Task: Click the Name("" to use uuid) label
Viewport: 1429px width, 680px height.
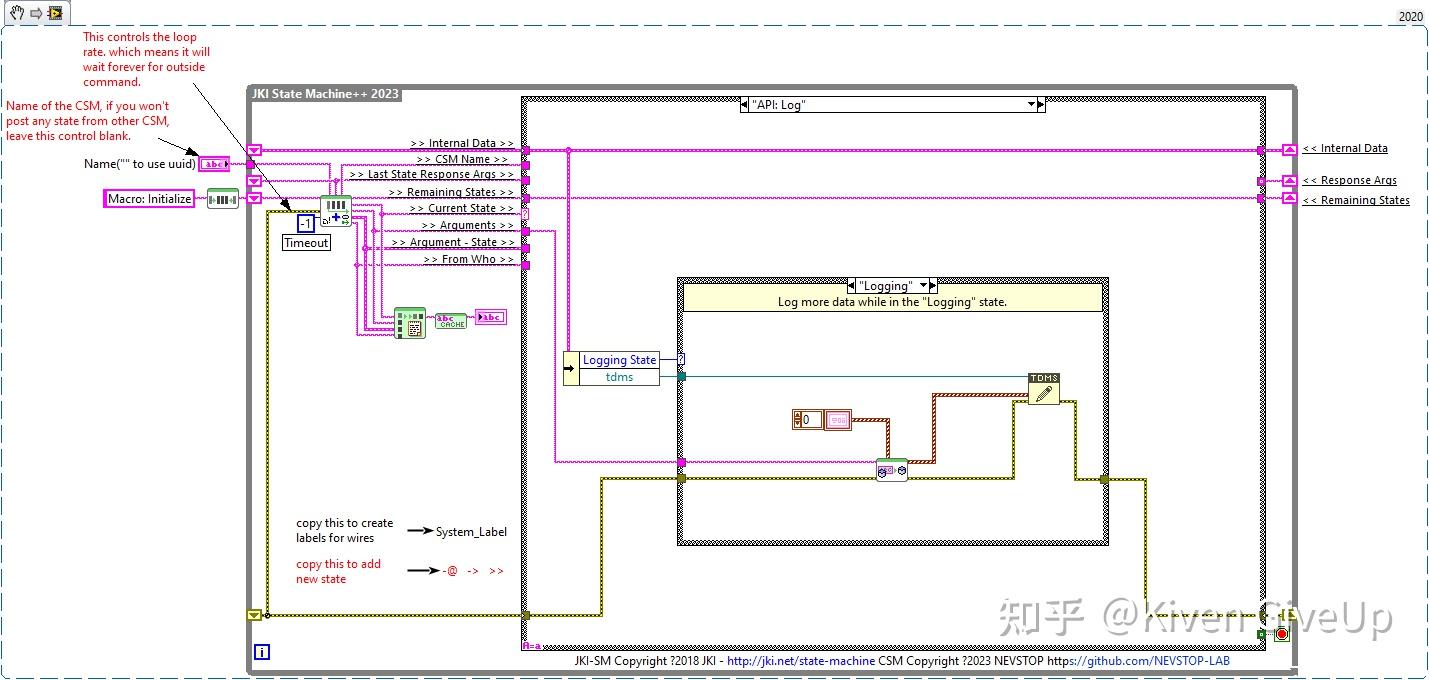Action: click(140, 164)
